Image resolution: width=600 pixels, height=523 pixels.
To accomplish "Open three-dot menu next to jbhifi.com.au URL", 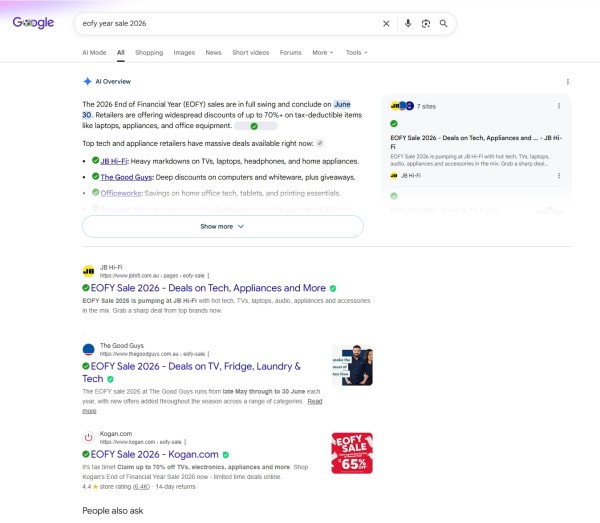I will click(208, 275).
